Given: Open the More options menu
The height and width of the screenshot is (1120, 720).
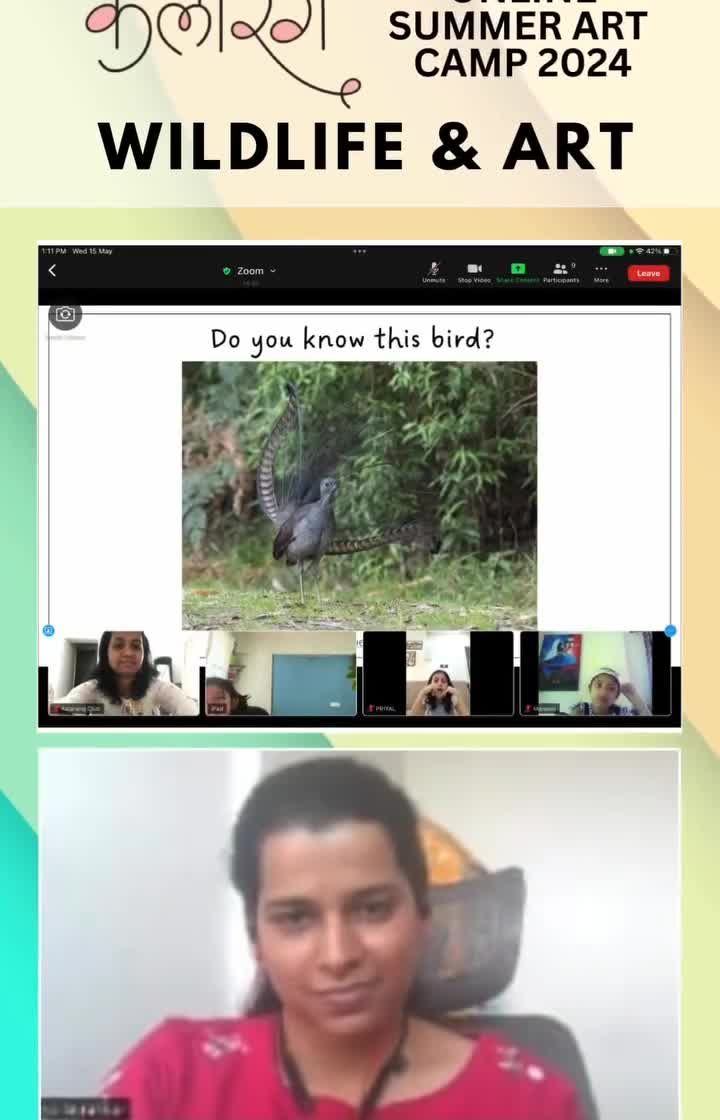Looking at the screenshot, I should click(x=601, y=270).
